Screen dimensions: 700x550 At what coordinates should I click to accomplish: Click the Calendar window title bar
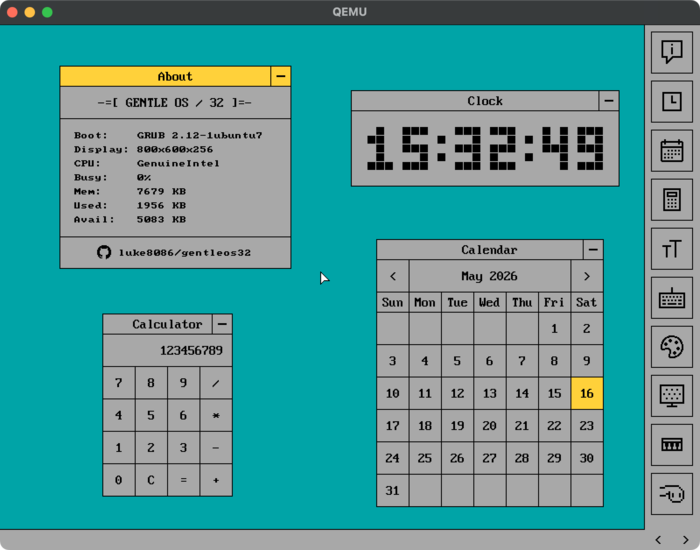(480, 250)
